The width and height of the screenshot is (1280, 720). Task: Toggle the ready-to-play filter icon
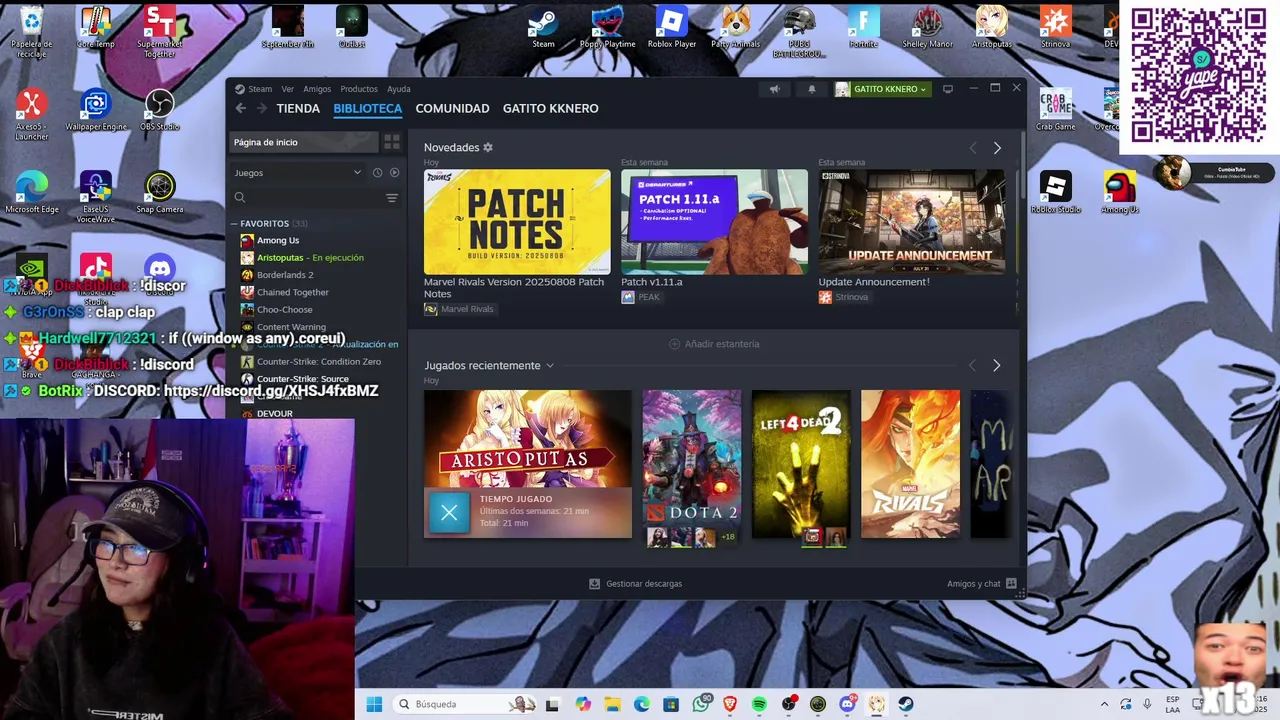click(394, 173)
